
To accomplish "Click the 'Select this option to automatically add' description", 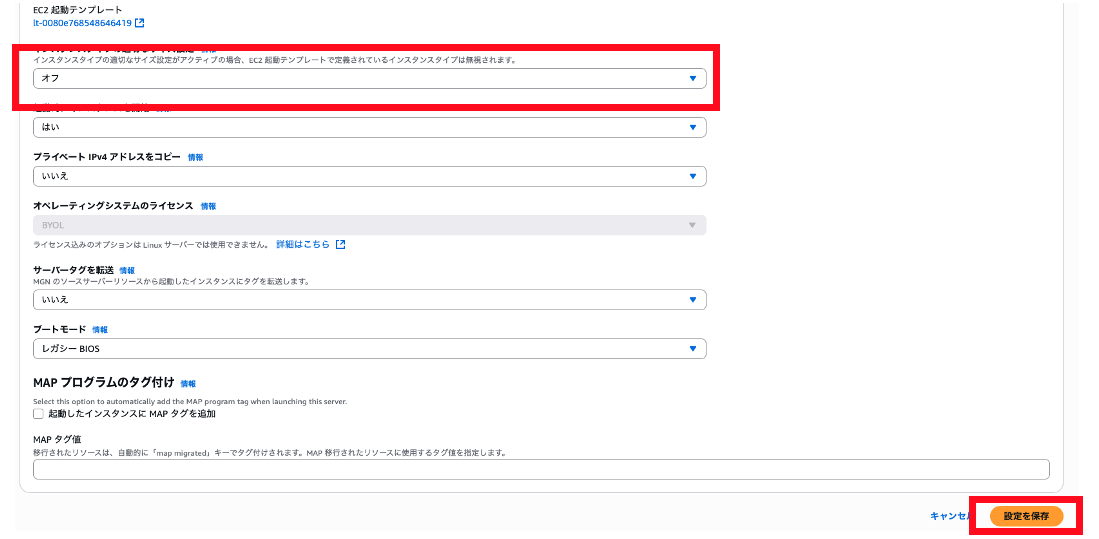I will coord(190,402).
